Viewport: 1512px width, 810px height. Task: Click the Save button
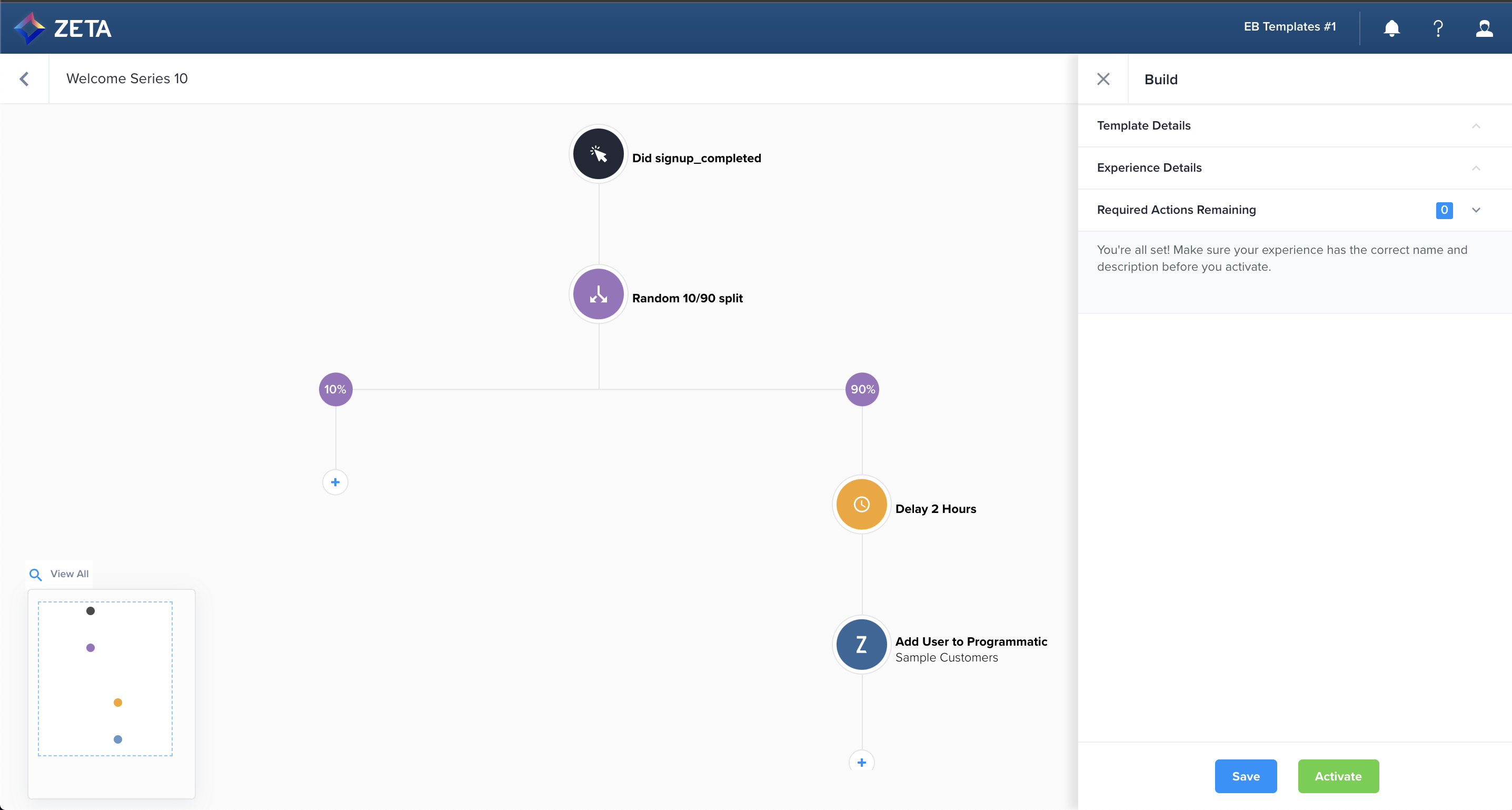1246,776
